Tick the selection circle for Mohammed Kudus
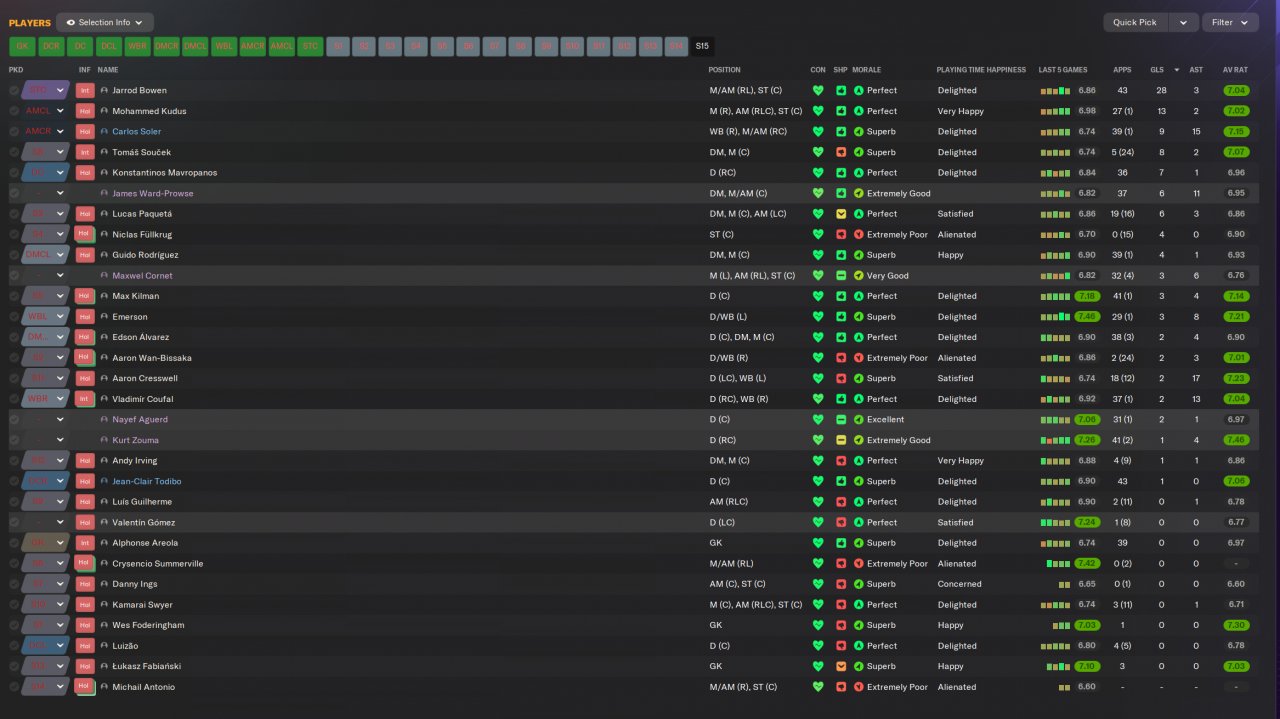 pyautogui.click(x=14, y=111)
